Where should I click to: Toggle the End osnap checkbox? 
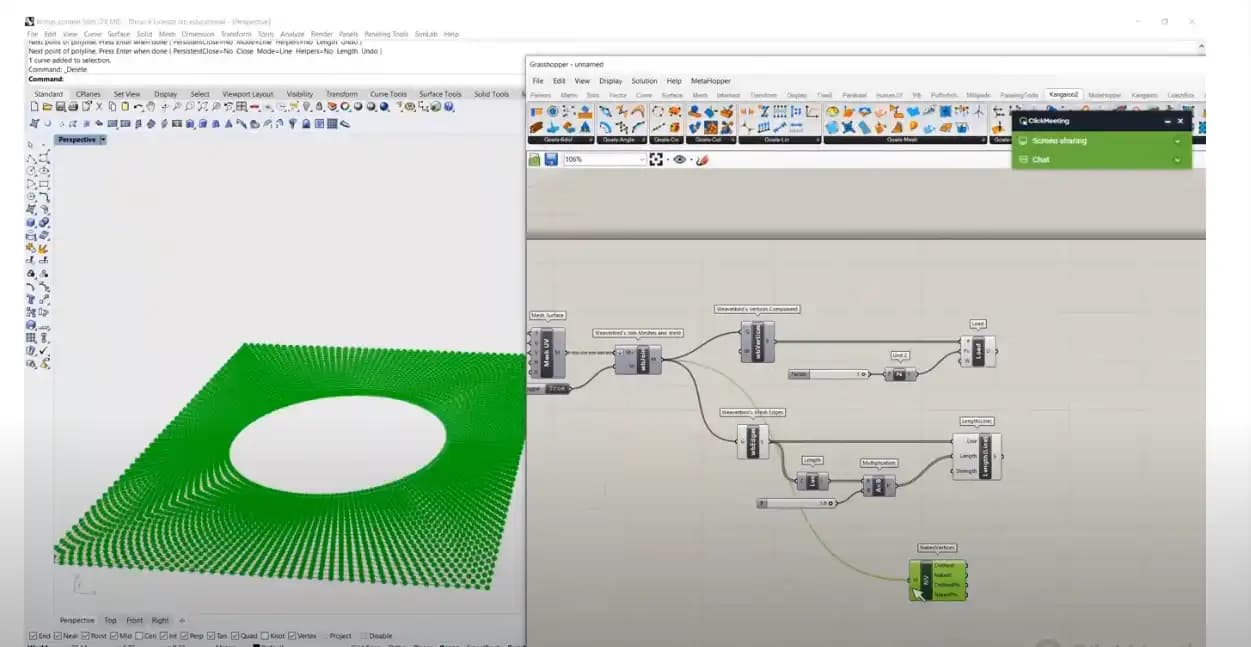coord(34,636)
